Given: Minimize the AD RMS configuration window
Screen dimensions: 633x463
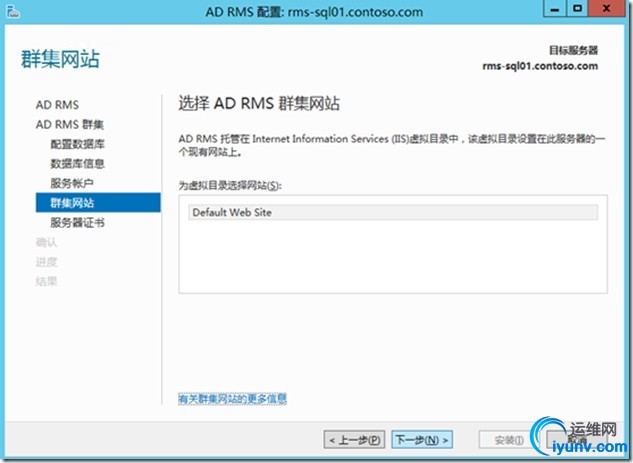Looking at the screenshot, I should 555,8.
